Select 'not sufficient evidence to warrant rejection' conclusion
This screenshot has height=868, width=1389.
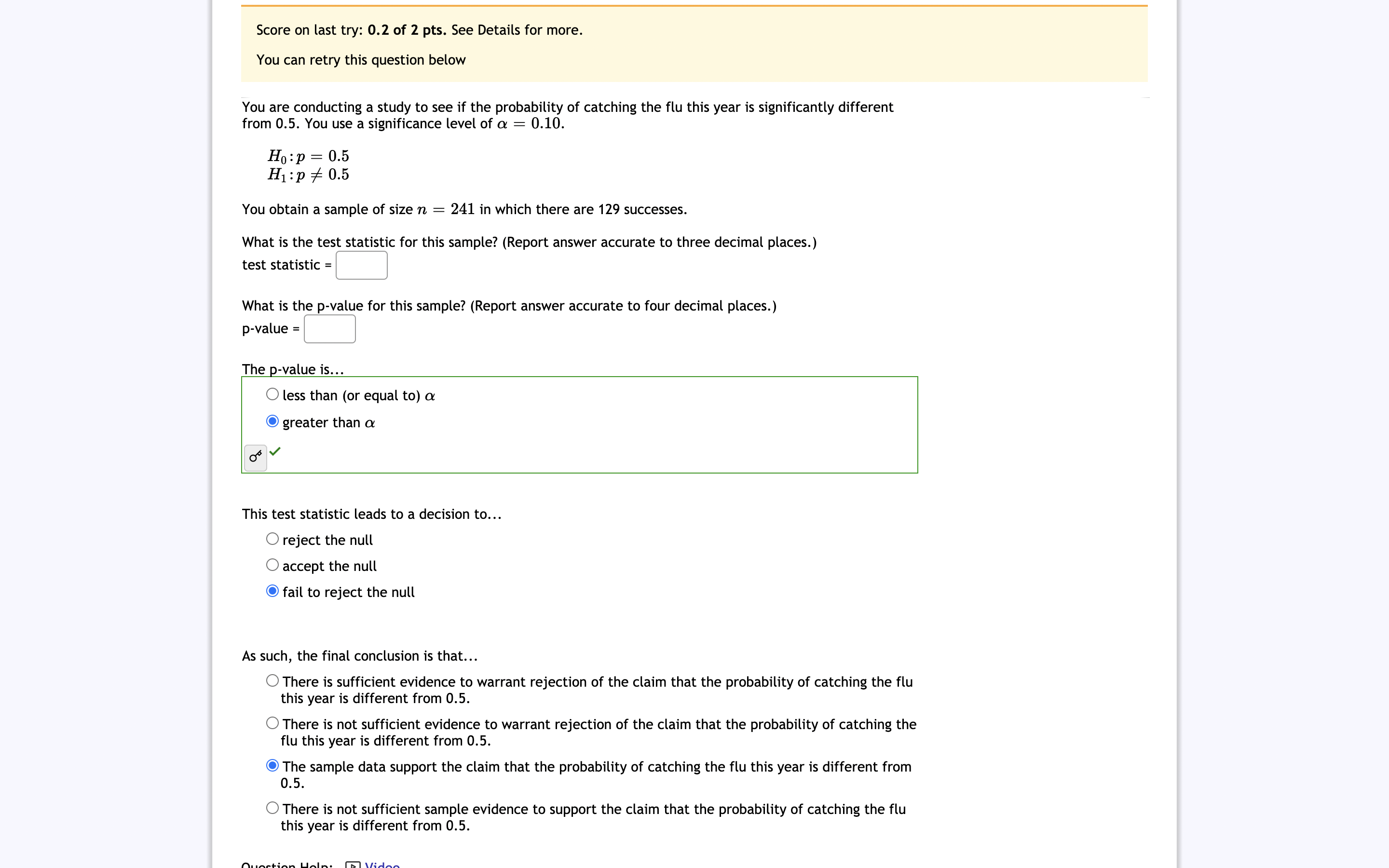click(272, 723)
